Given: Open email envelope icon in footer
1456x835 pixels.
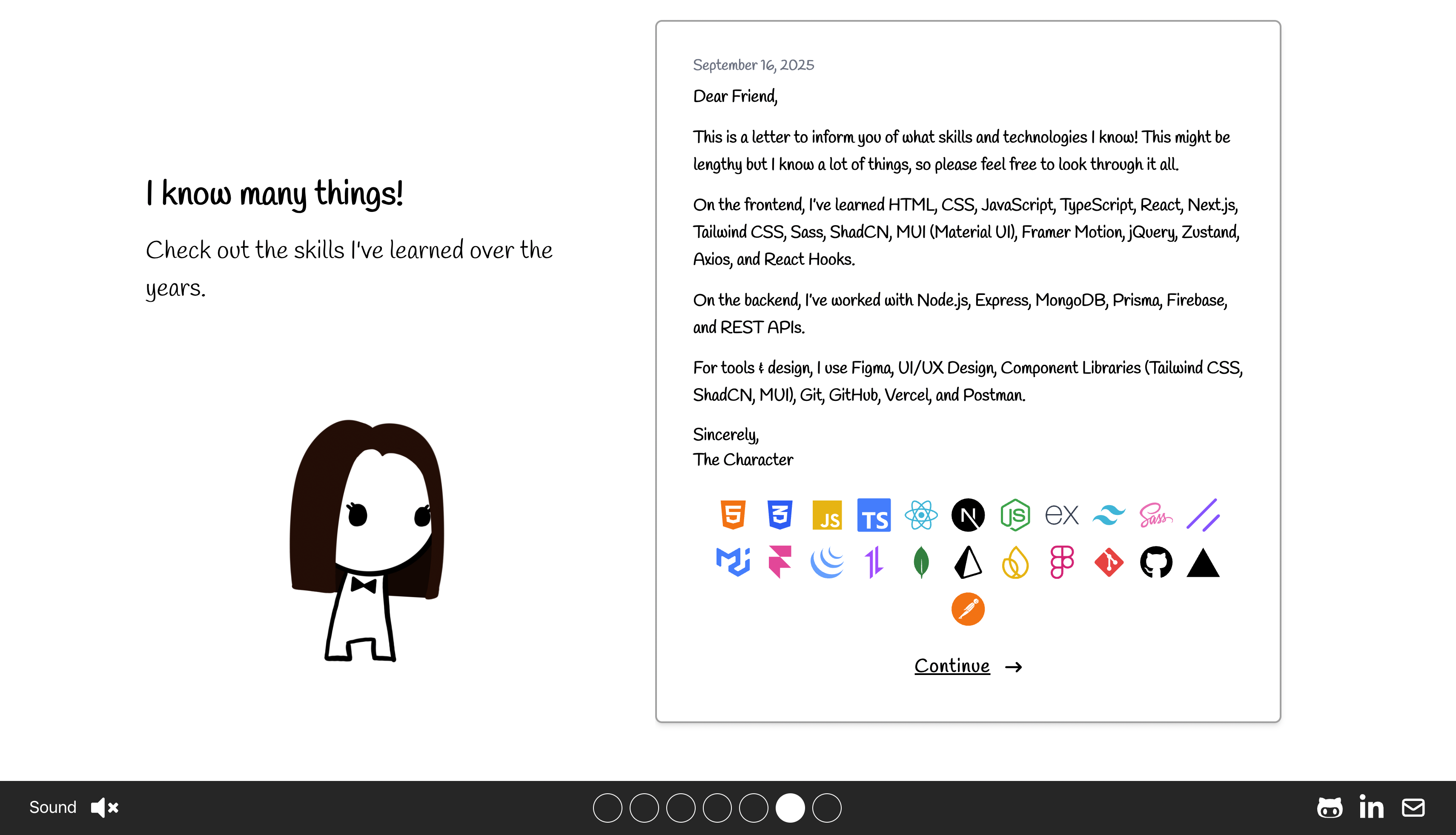Looking at the screenshot, I should coord(1413,807).
